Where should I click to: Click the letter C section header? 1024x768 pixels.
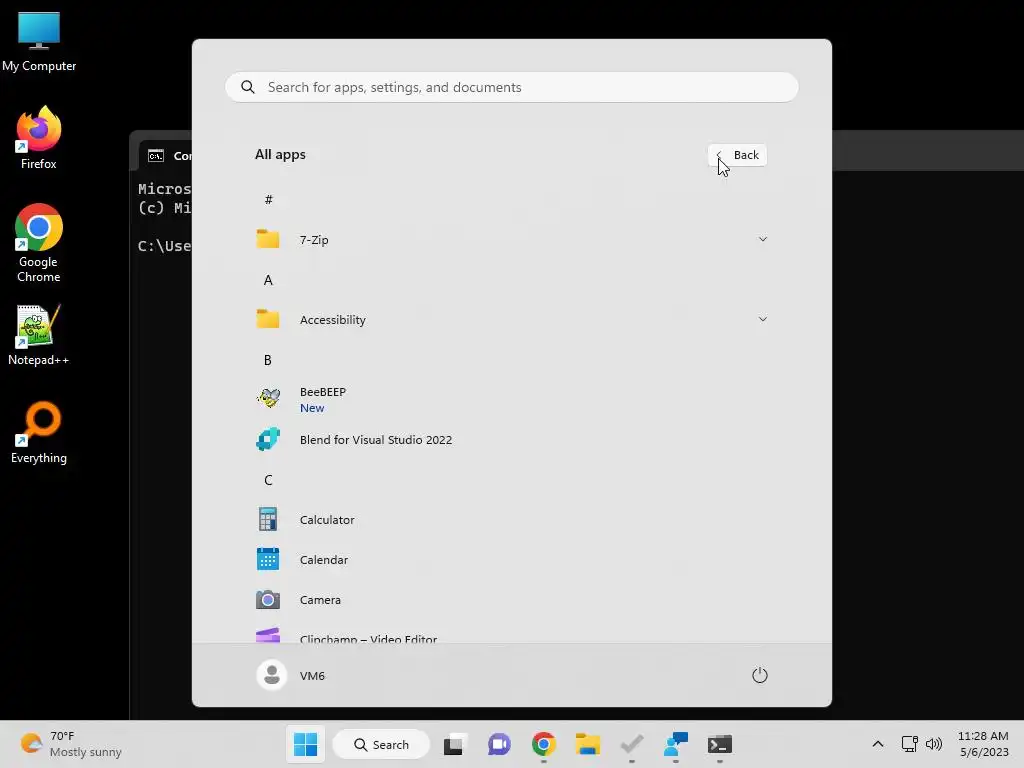pos(268,480)
